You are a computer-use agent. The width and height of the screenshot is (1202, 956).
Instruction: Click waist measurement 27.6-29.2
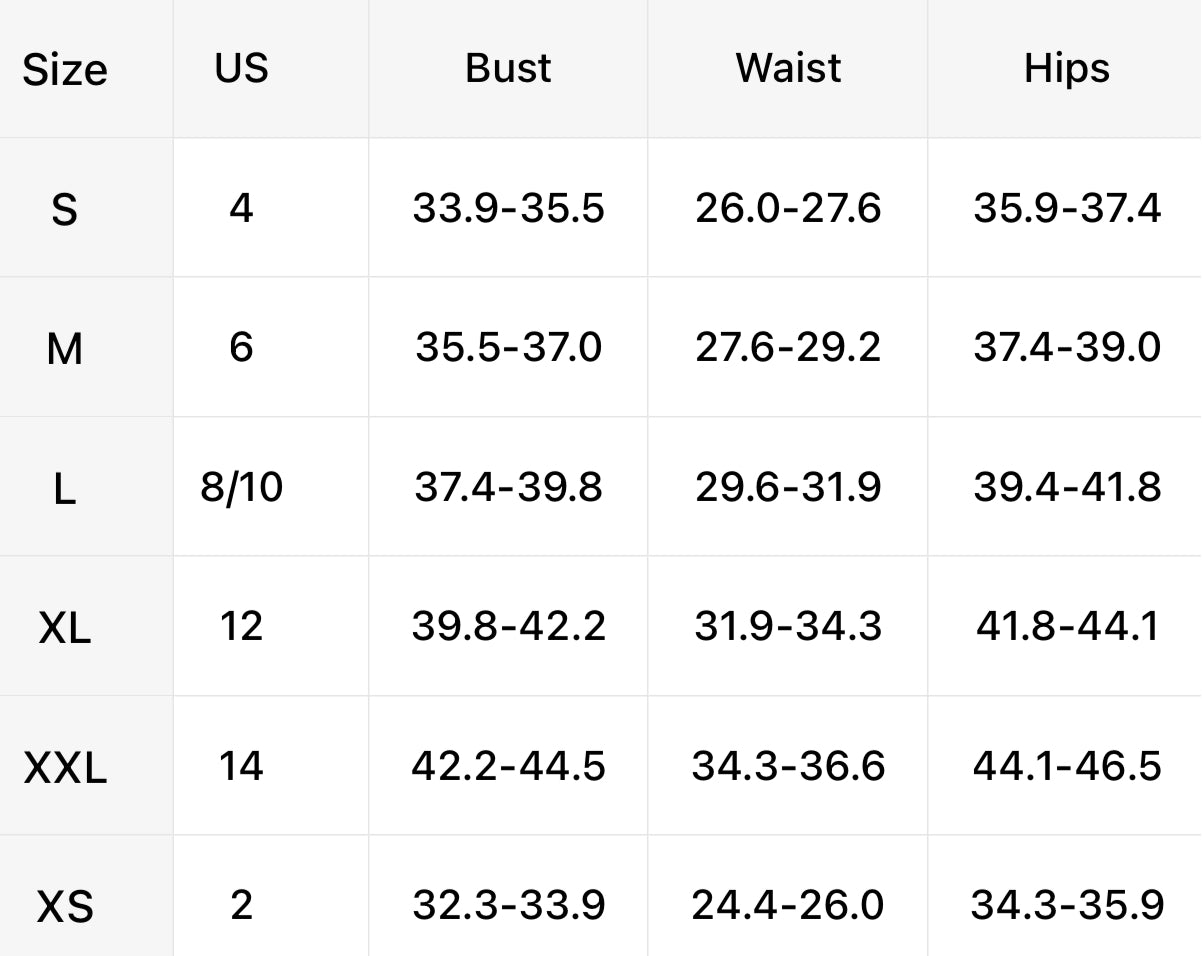coord(788,348)
